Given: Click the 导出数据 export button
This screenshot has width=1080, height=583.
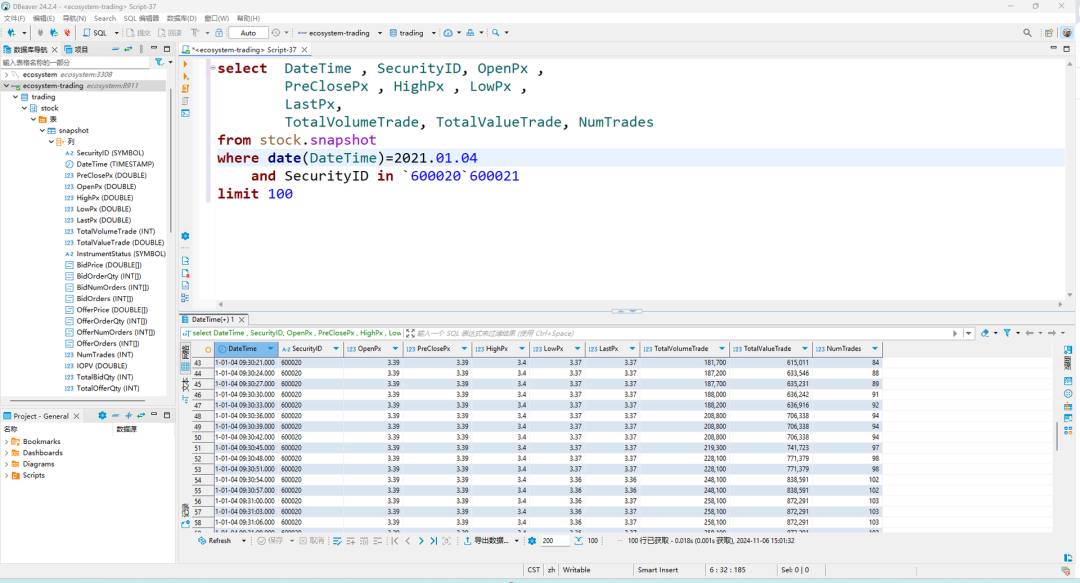Looking at the screenshot, I should coord(486,541).
